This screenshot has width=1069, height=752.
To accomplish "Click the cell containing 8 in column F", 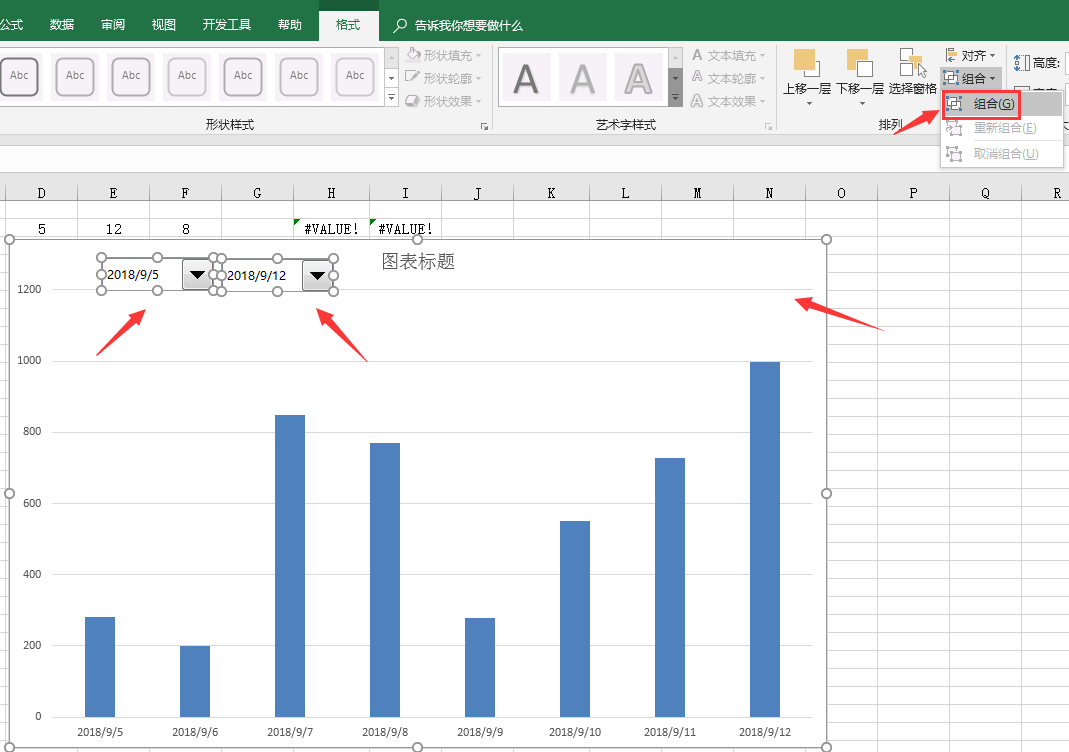I will tap(185, 229).
